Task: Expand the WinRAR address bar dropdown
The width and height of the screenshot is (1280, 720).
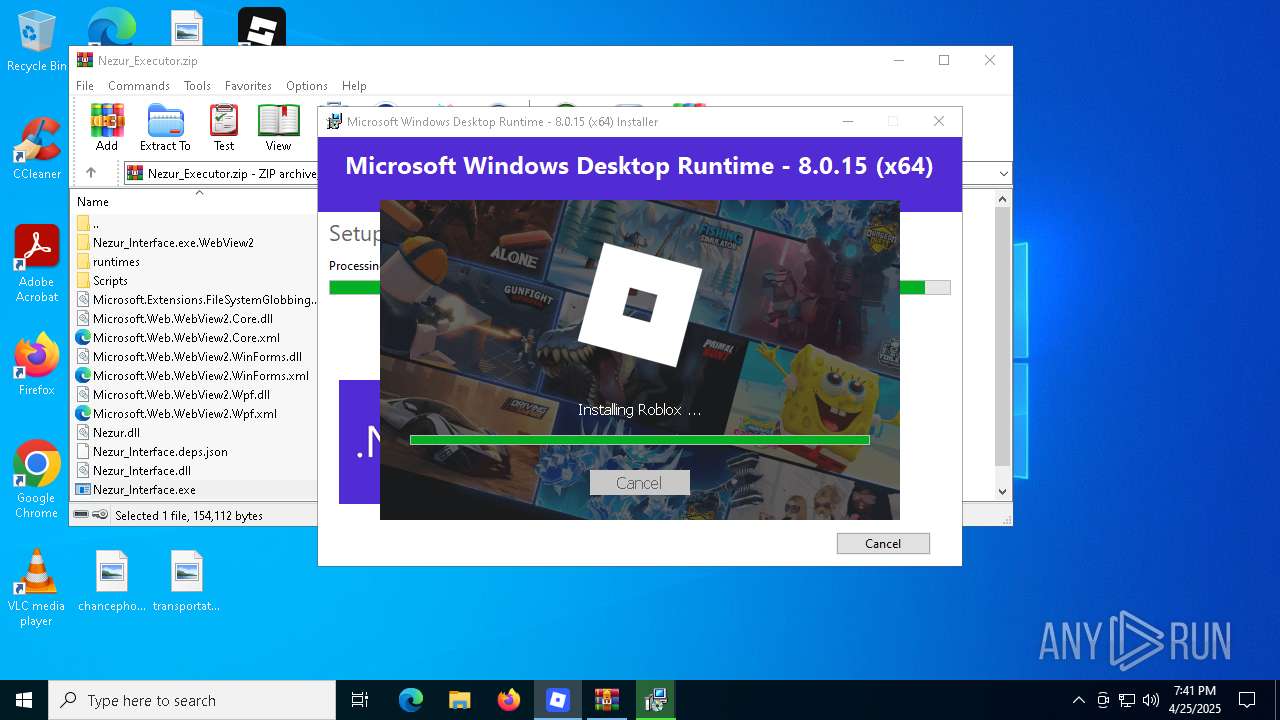Action: 1003,174
